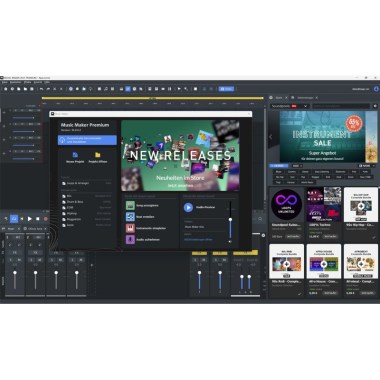Expand the Soundpools dropdown
380x380 pixels.
coord(289,106)
